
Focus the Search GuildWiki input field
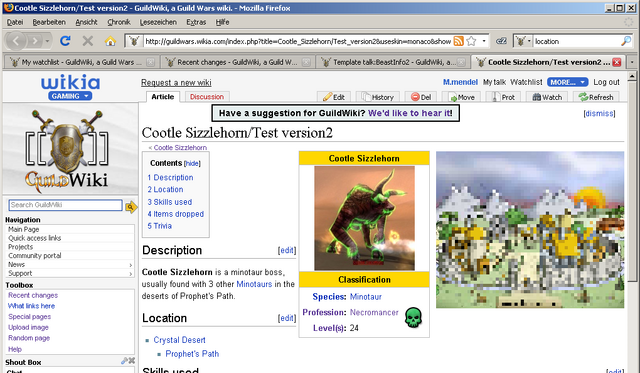65,205
